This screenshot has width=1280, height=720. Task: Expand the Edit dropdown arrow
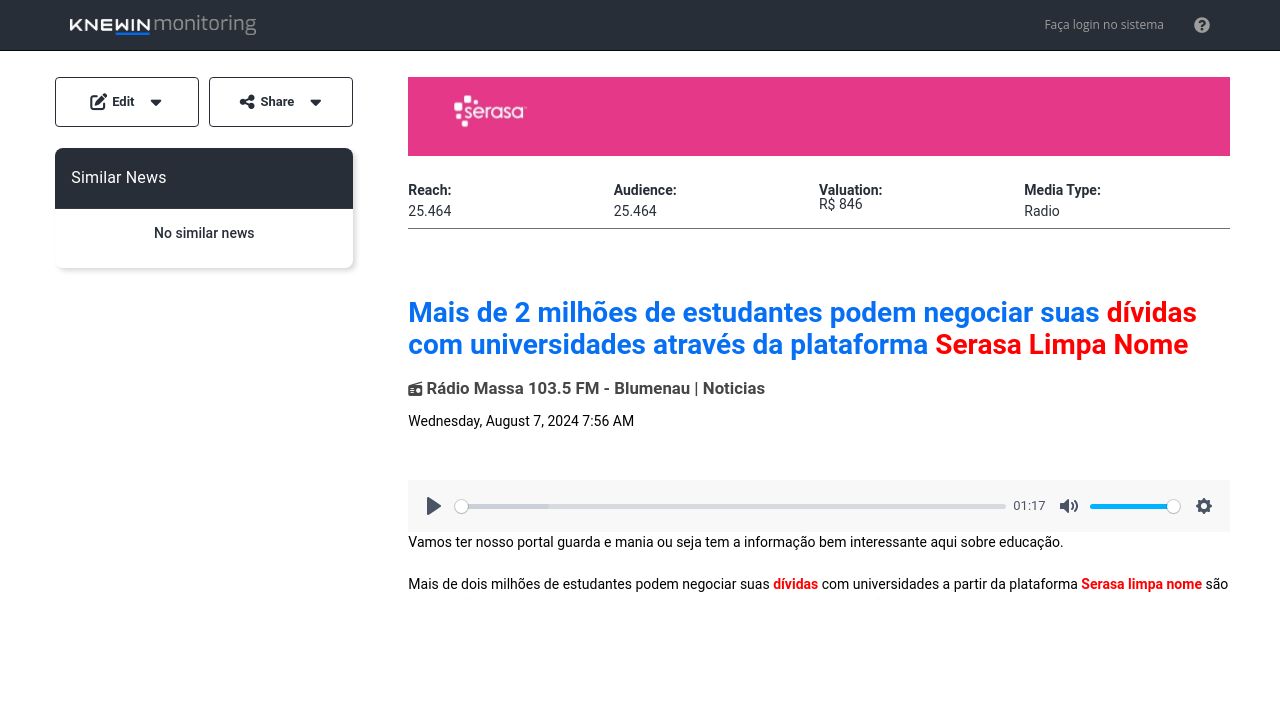coord(156,102)
